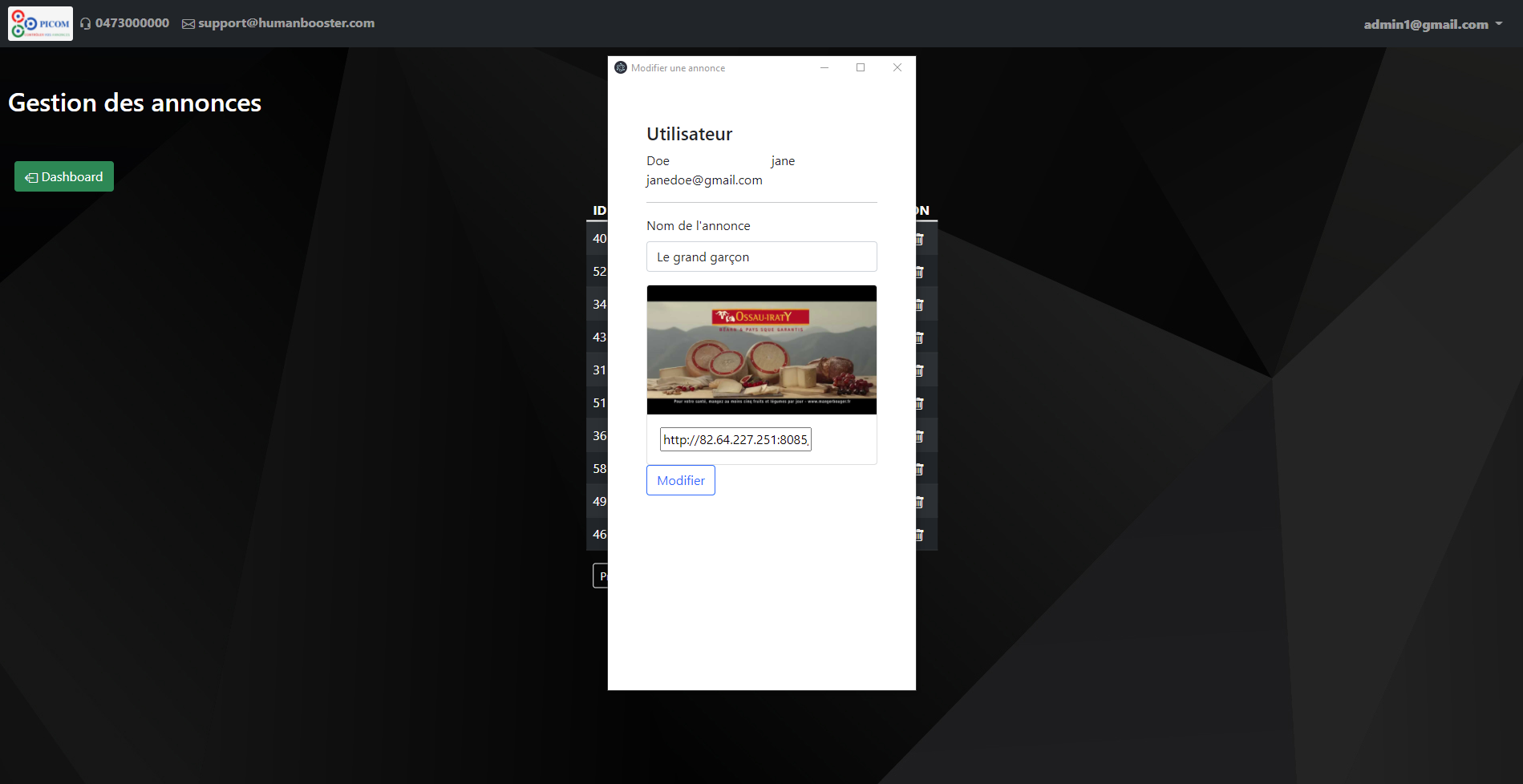Screen dimensions: 1523x784
Task: Minimize the Modifier une annonce window
Action: click(x=824, y=67)
